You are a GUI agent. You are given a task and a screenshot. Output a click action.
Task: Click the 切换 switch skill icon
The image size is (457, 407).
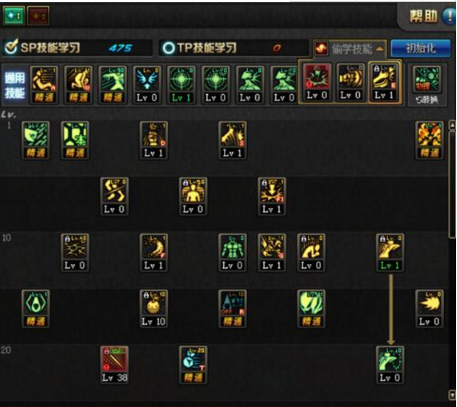pos(427,85)
